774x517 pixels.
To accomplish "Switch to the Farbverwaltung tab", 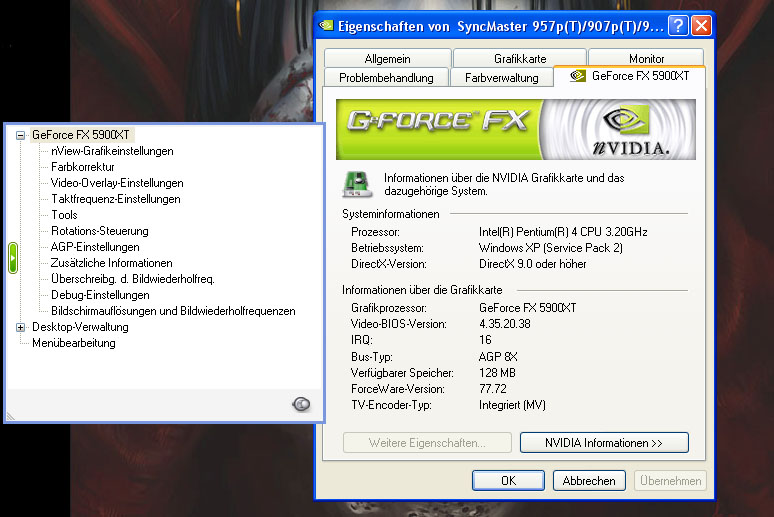I will 502,78.
